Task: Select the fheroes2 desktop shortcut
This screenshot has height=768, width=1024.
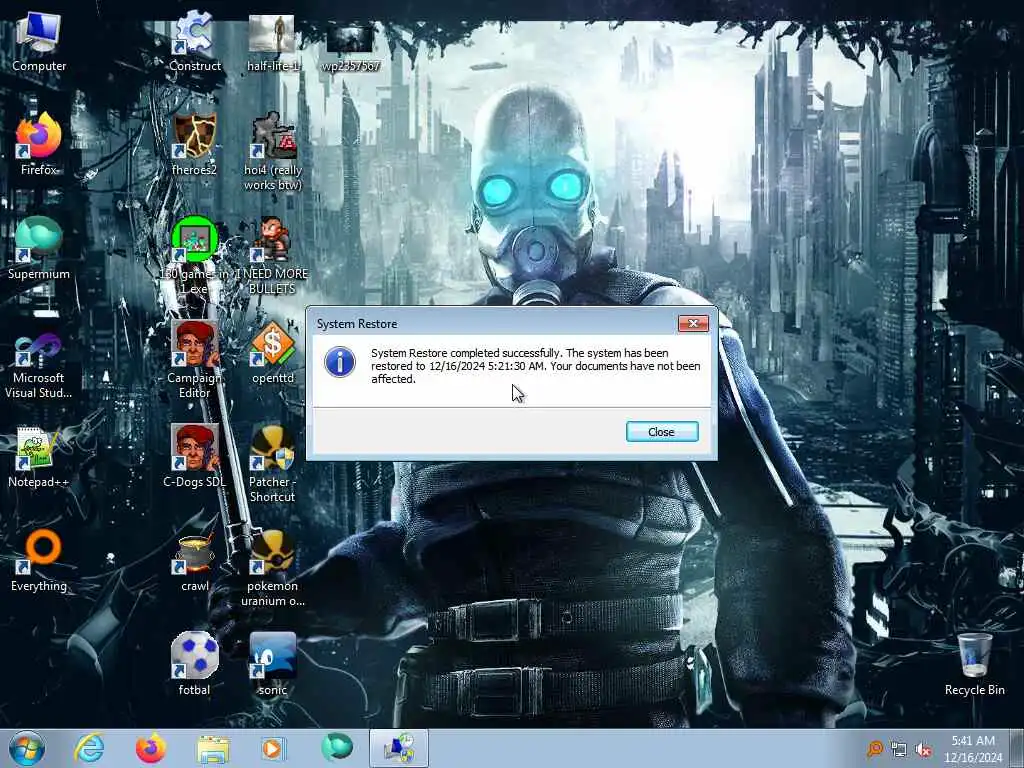Action: [x=194, y=144]
